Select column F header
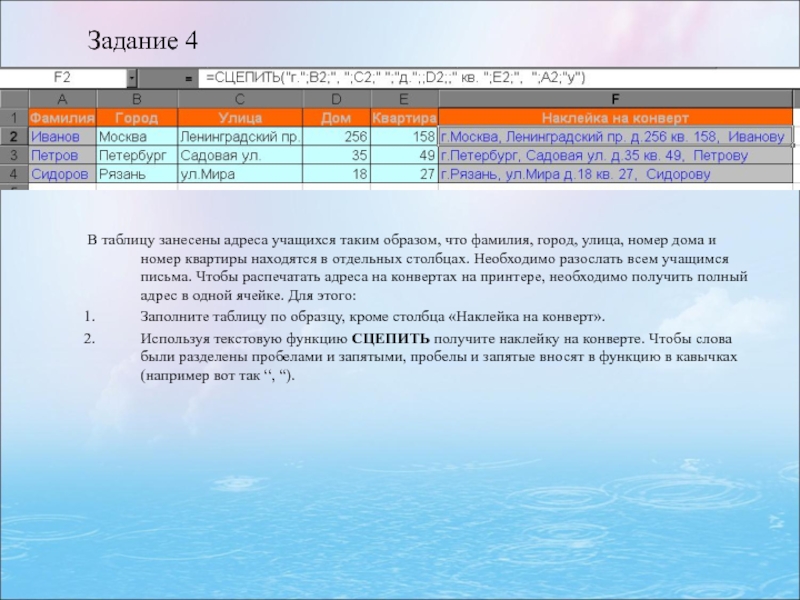Image resolution: width=800 pixels, height=600 pixels. point(614,98)
